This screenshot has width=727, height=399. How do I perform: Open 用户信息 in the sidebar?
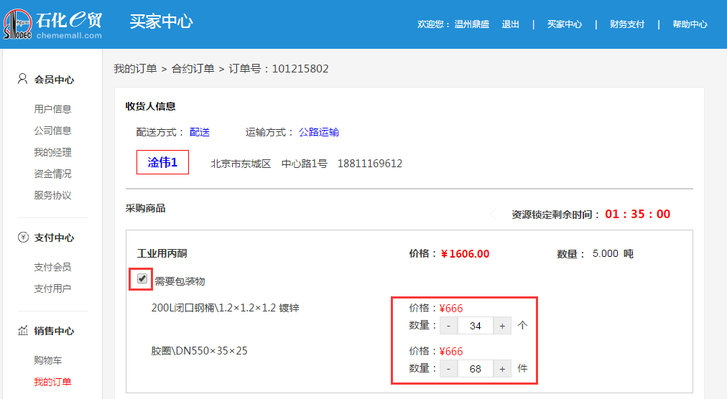point(52,109)
